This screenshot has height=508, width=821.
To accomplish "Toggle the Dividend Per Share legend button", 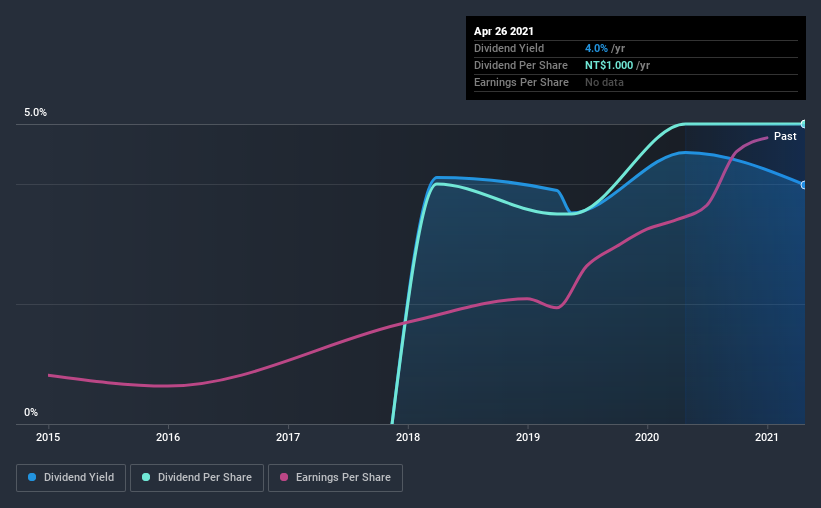I will 197,478.
